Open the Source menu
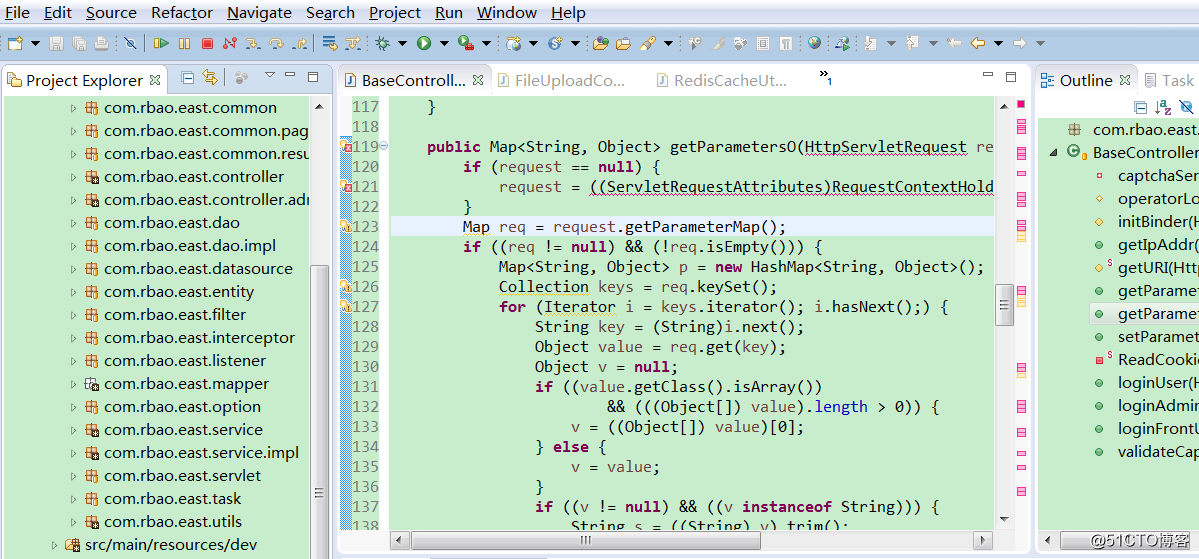Image resolution: width=1199 pixels, height=559 pixels. point(111,13)
